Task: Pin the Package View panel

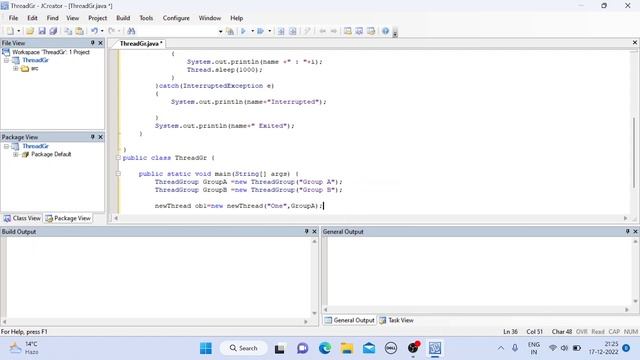Action: [93, 137]
